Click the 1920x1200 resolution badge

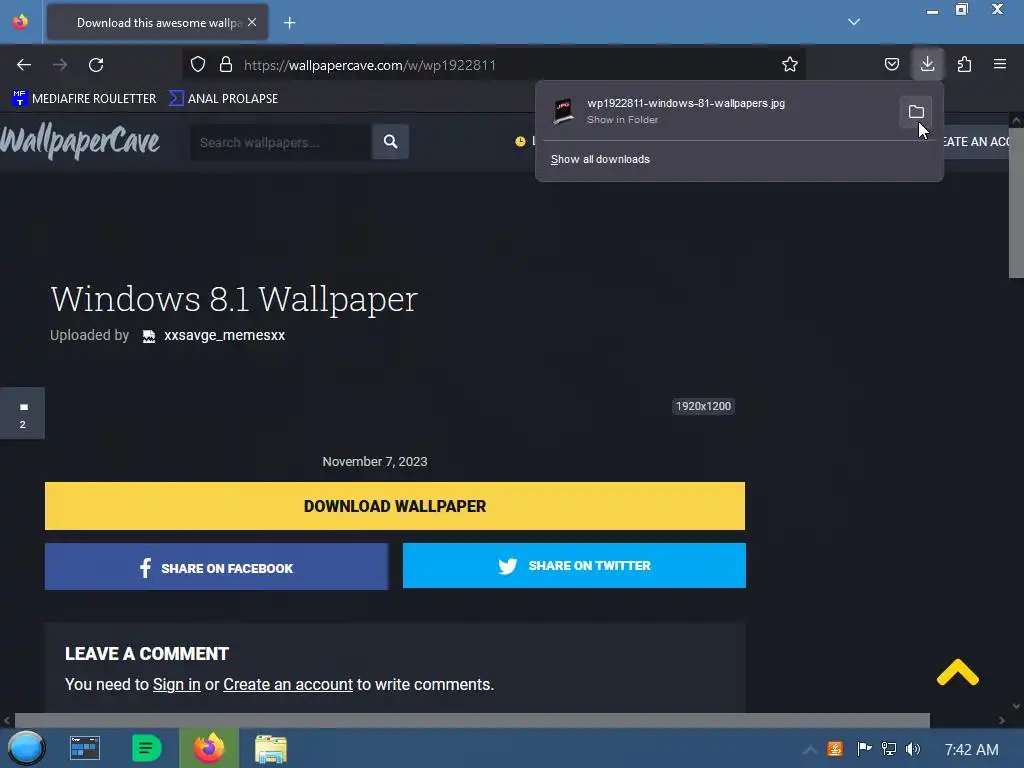[703, 406]
